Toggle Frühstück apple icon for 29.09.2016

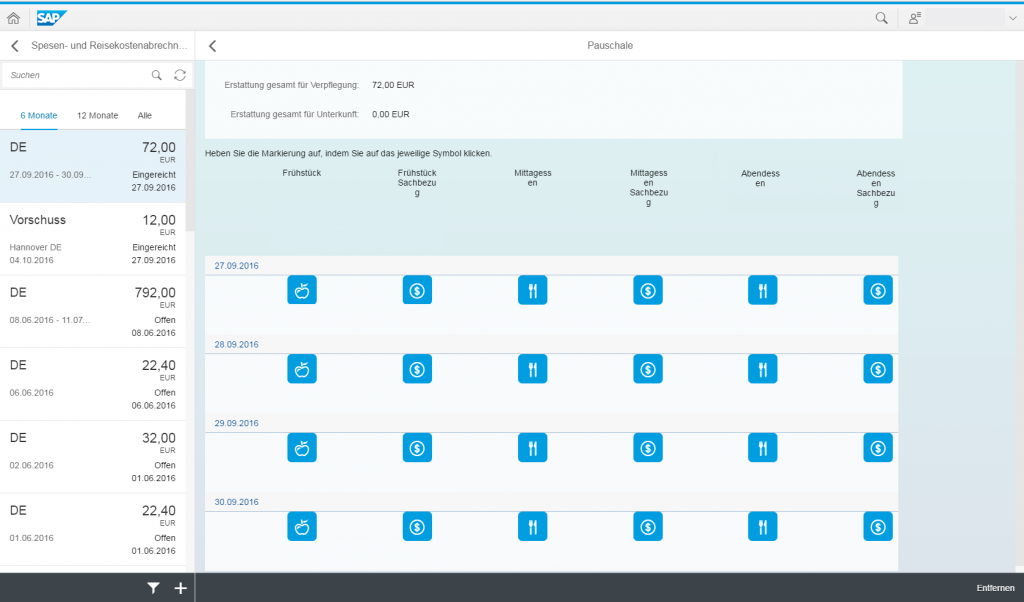click(x=302, y=447)
